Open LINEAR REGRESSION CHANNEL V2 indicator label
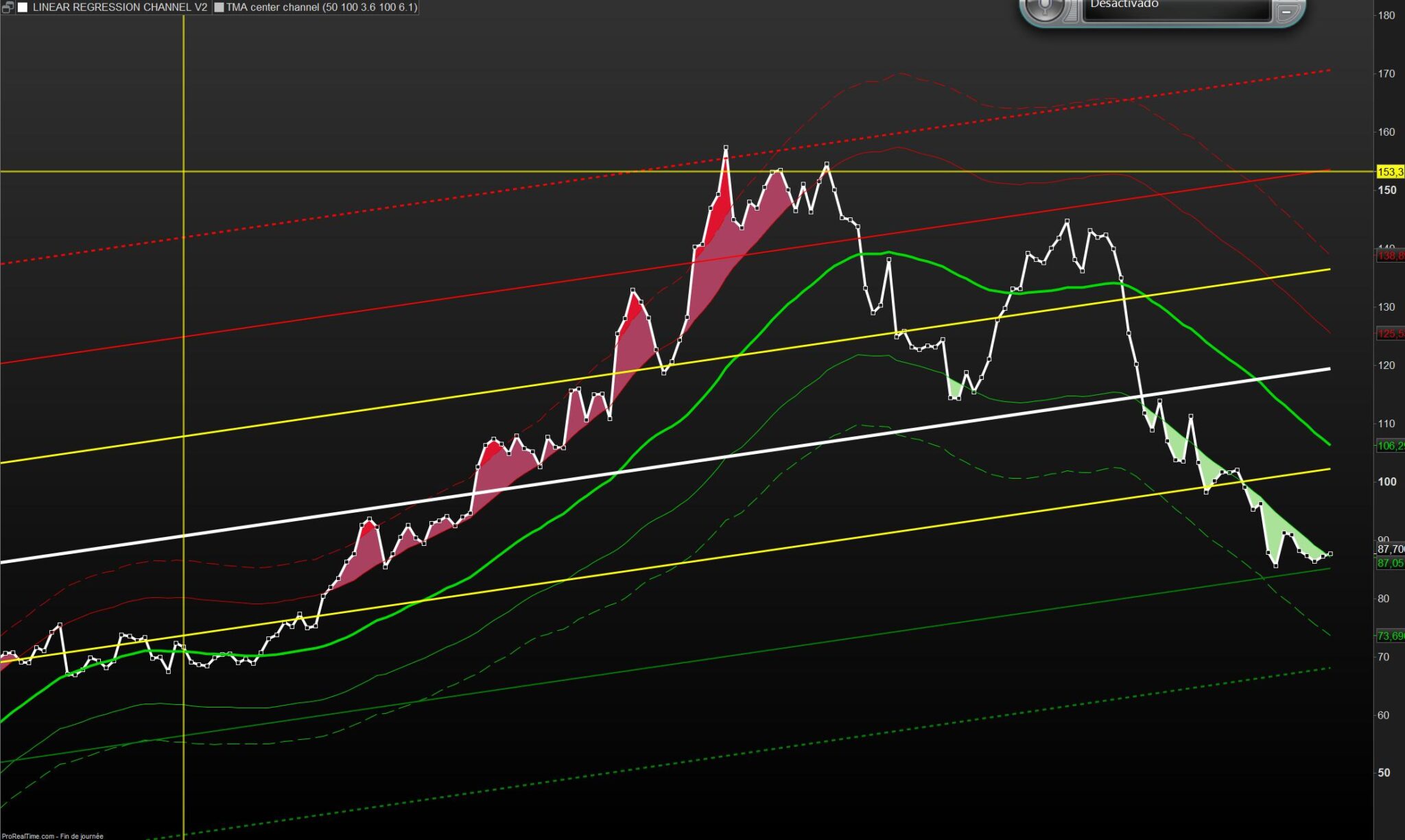The image size is (1405, 840). point(119,8)
